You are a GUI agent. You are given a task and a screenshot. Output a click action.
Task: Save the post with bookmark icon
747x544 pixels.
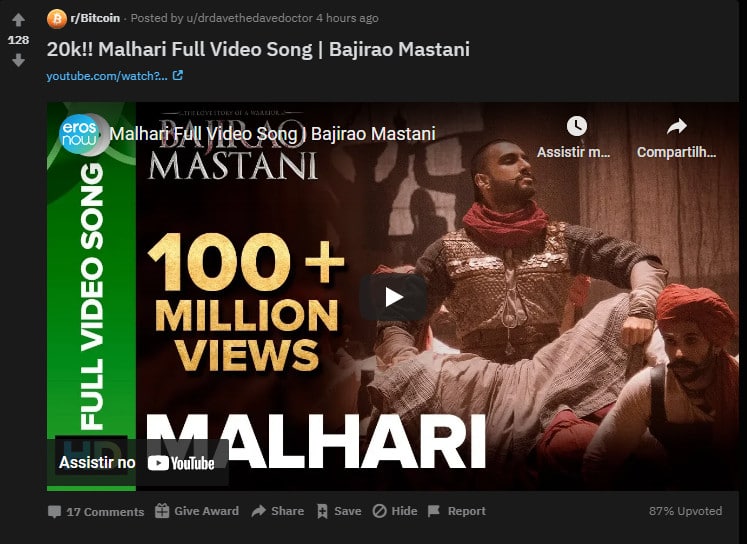point(339,511)
